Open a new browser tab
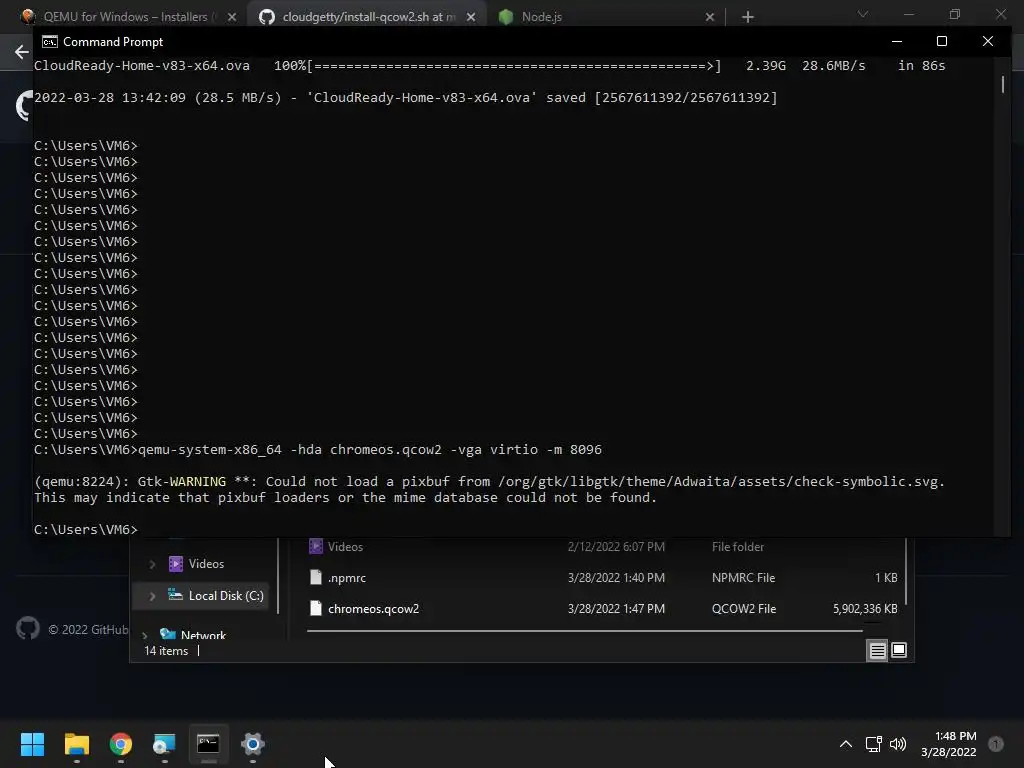This screenshot has width=1024, height=768. (x=748, y=17)
